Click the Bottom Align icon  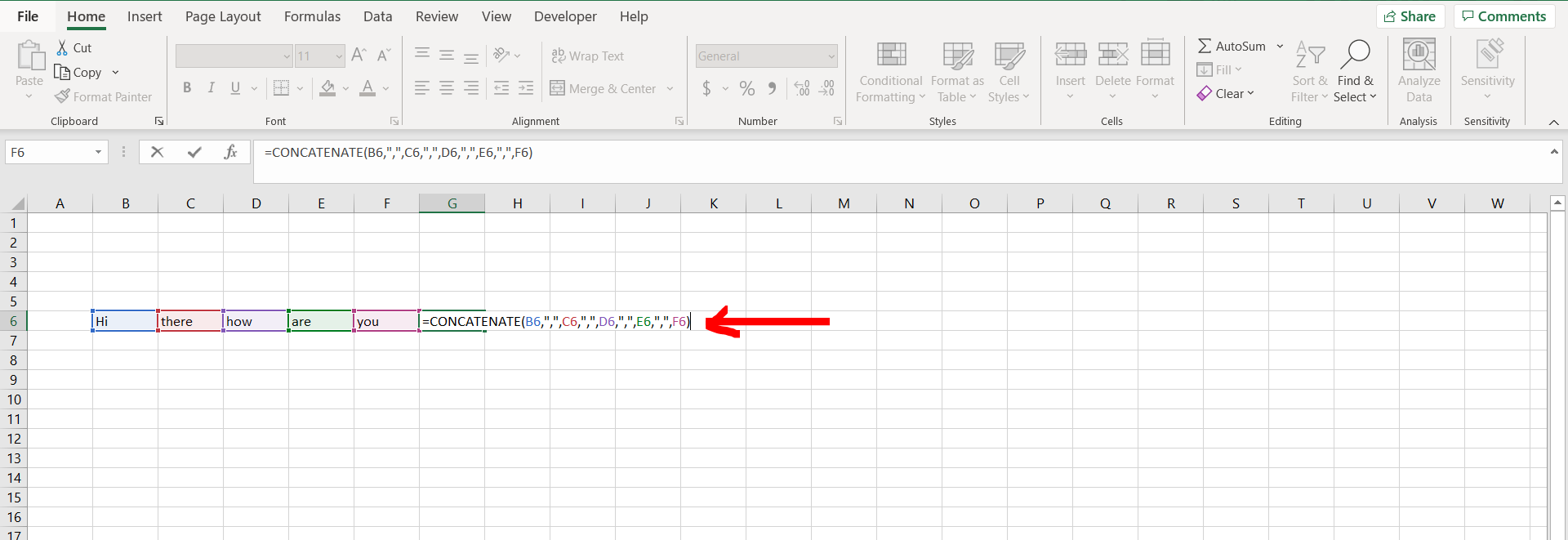[471, 57]
